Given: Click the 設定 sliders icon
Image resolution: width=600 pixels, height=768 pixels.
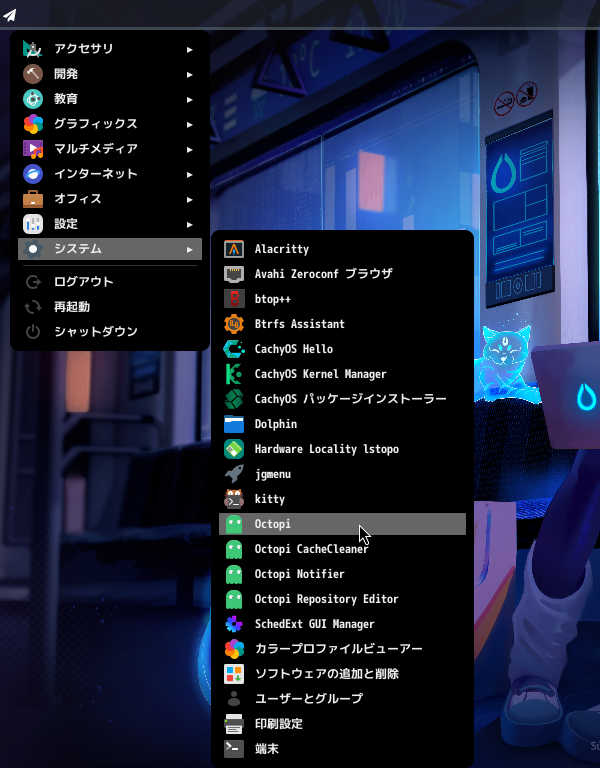Looking at the screenshot, I should click(x=33, y=224).
